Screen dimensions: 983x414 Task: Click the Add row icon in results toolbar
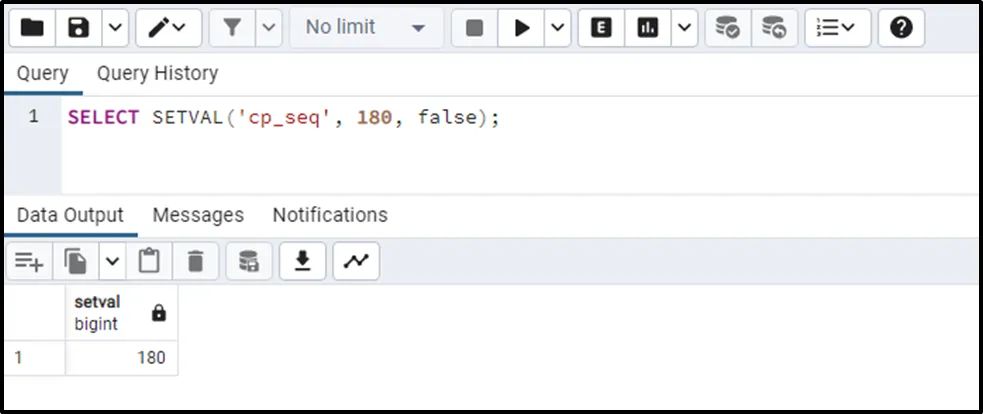[x=28, y=261]
